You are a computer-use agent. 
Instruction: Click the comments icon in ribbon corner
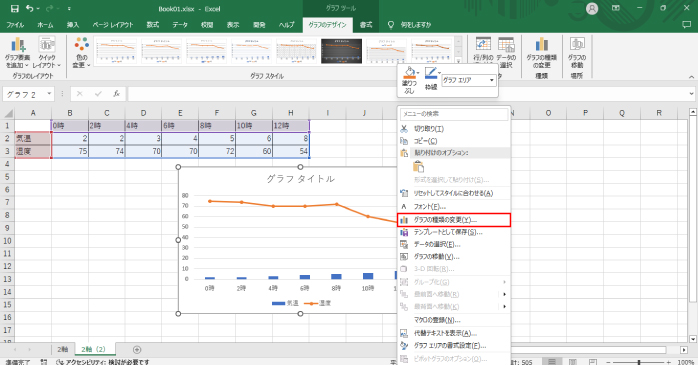point(686,25)
